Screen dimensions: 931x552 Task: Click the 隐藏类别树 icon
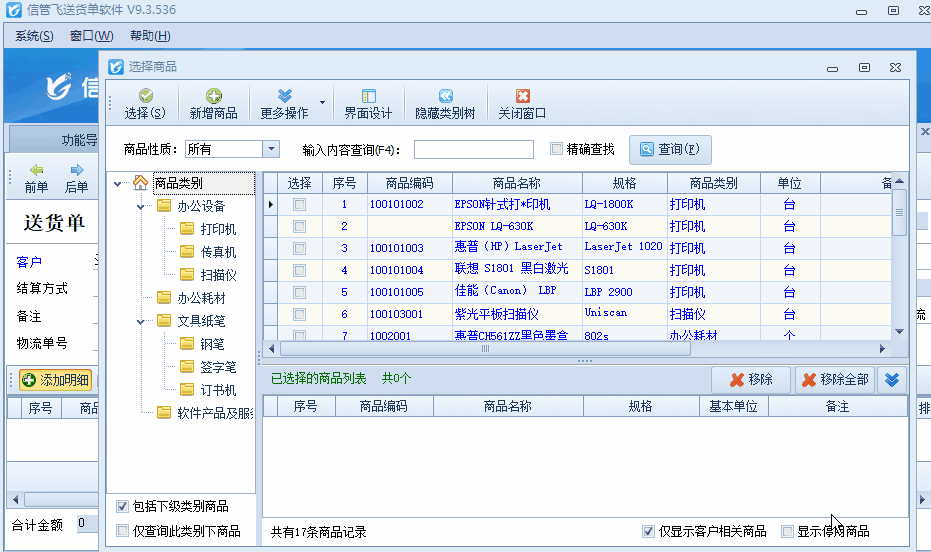445,96
